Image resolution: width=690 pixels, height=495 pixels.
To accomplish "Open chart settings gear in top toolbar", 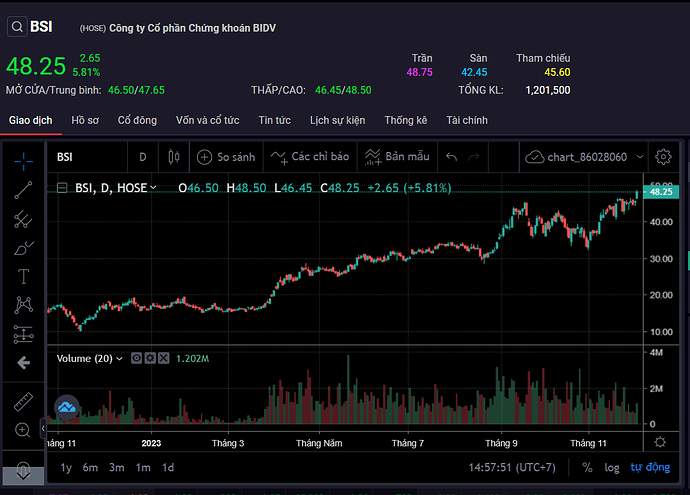I will (x=662, y=157).
